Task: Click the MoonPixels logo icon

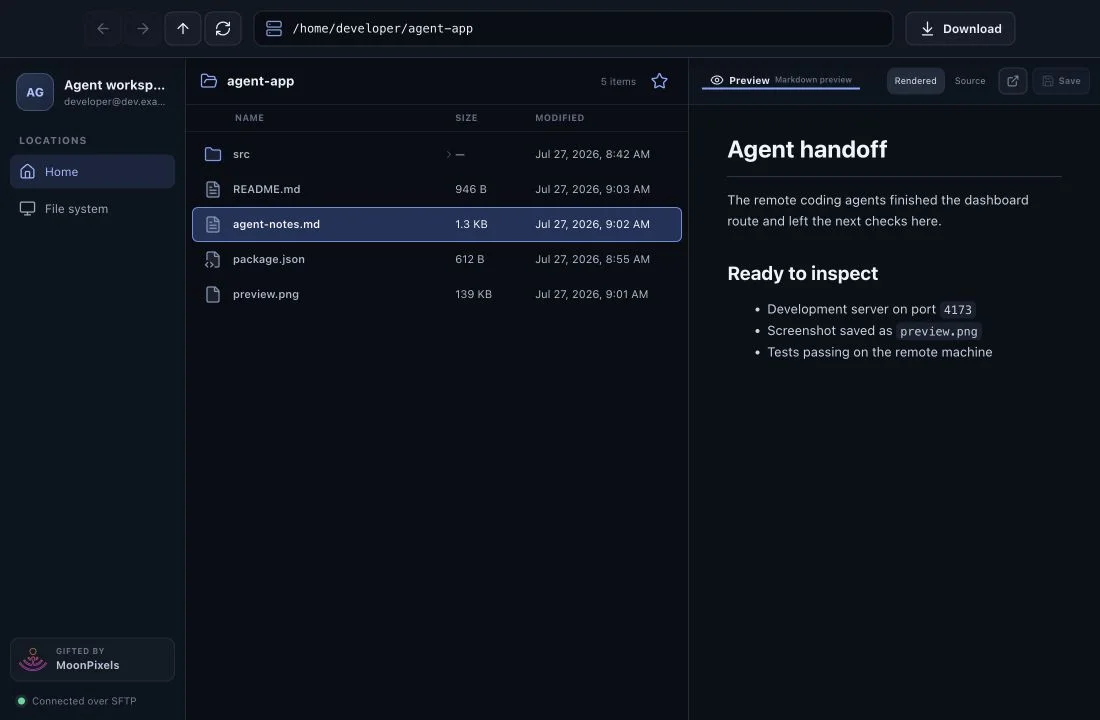Action: point(33,660)
